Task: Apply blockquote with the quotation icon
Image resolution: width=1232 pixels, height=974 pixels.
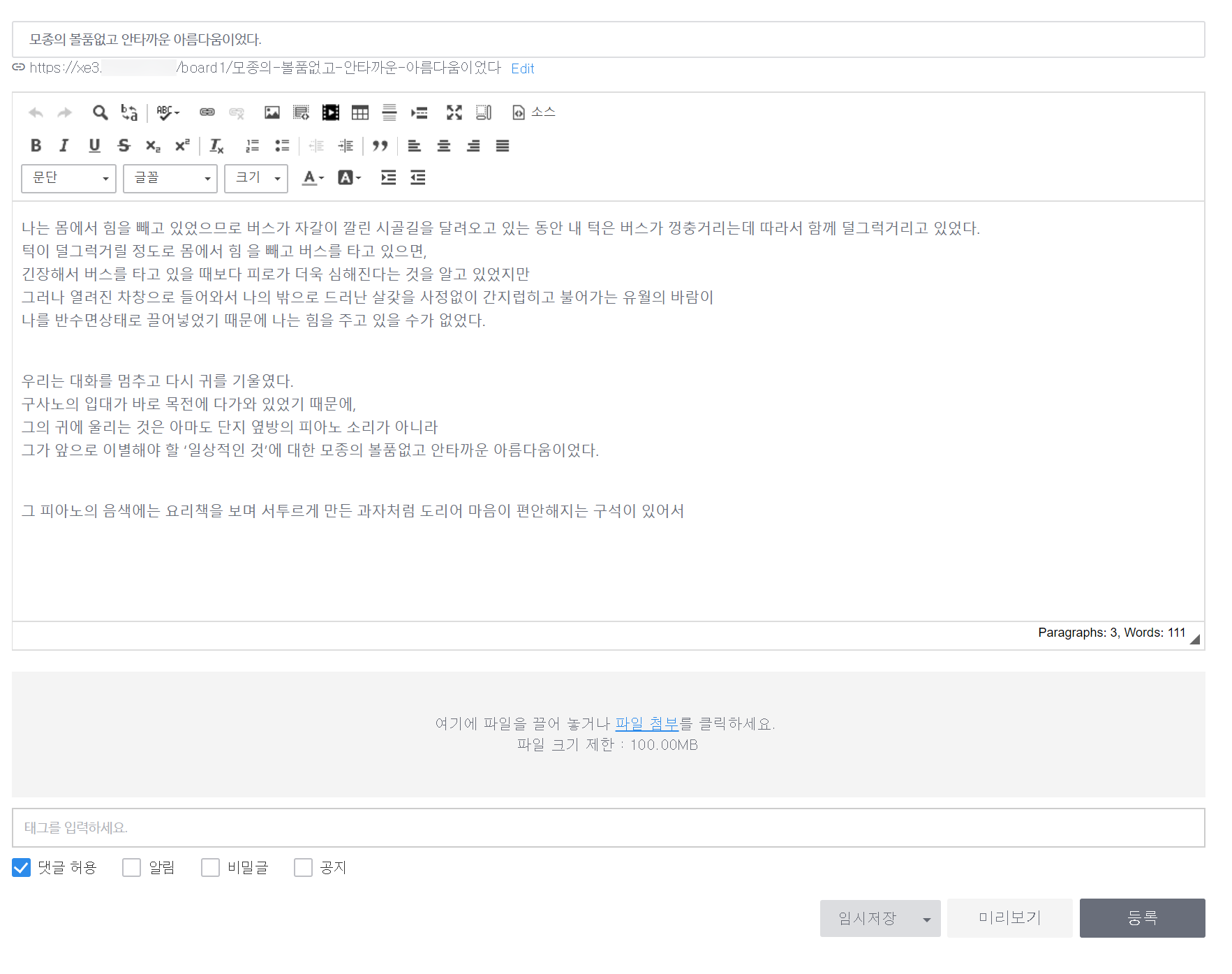Action: click(x=380, y=145)
